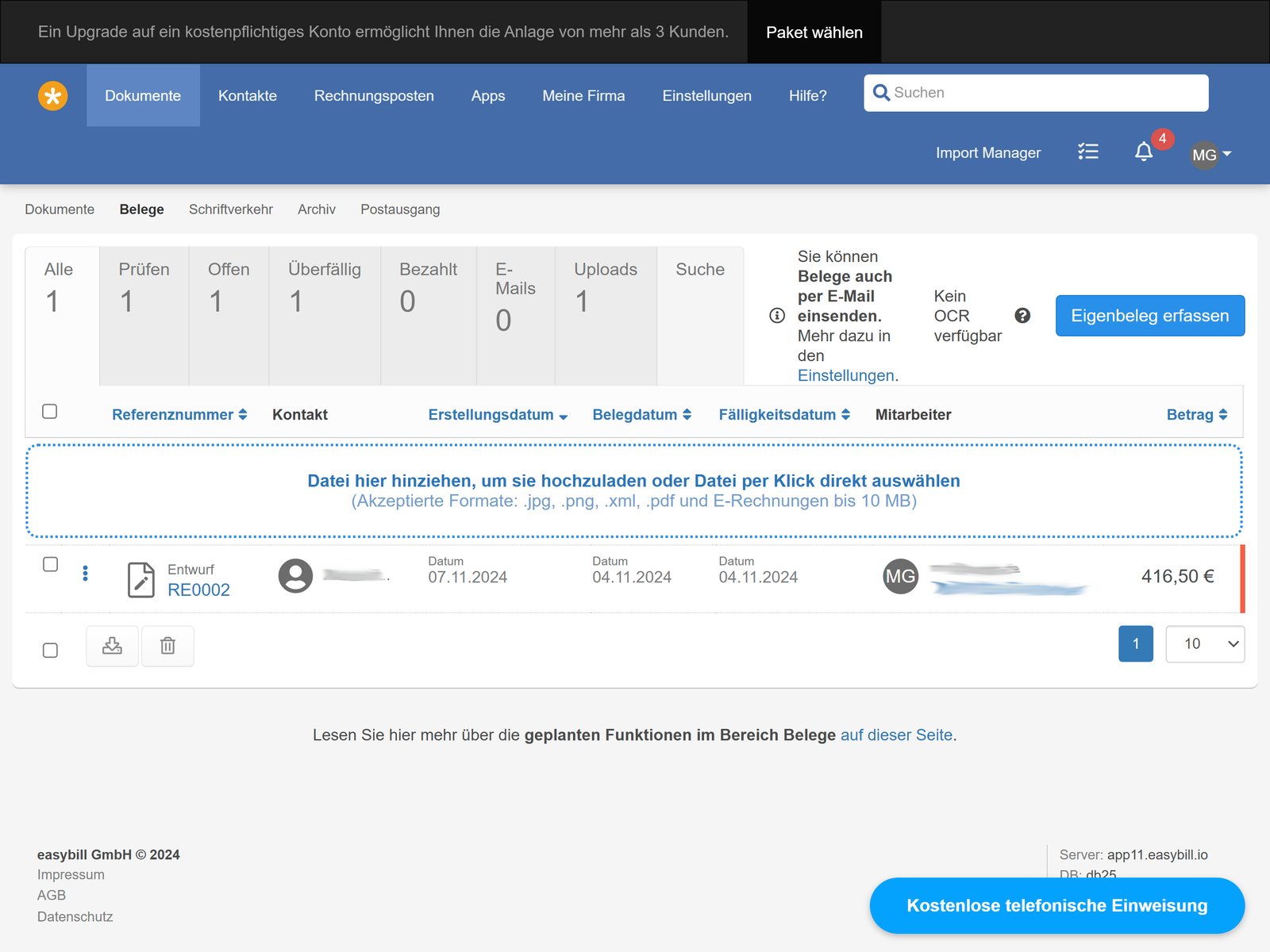Click the checklist icon next to notifications
The image size is (1270, 952).
point(1088,152)
